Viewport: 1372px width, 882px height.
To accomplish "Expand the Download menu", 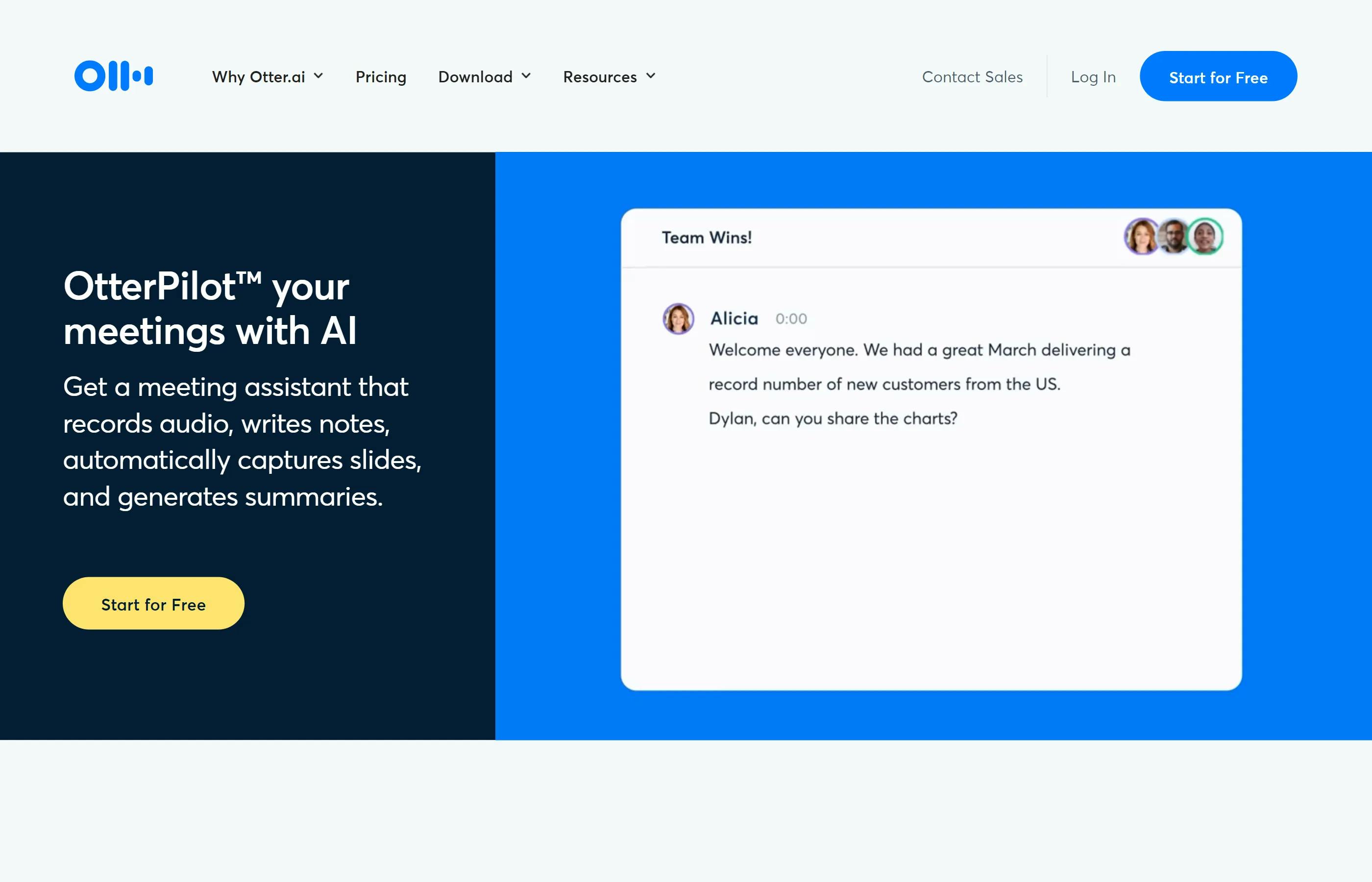I will click(485, 77).
